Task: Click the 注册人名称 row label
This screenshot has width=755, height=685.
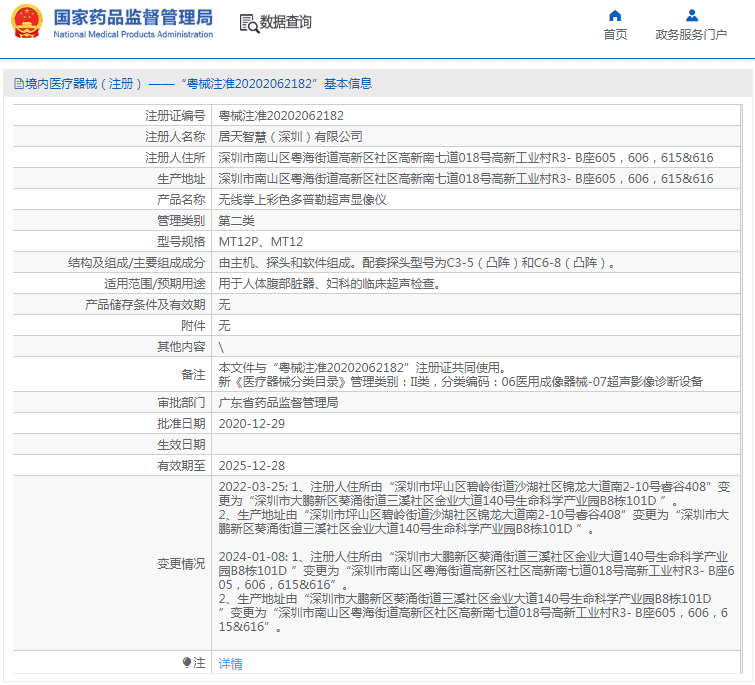Action: (175, 137)
